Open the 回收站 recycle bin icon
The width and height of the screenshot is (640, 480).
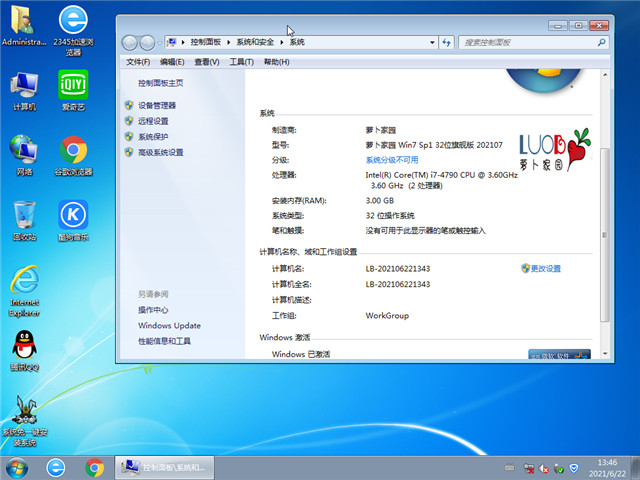[24, 220]
